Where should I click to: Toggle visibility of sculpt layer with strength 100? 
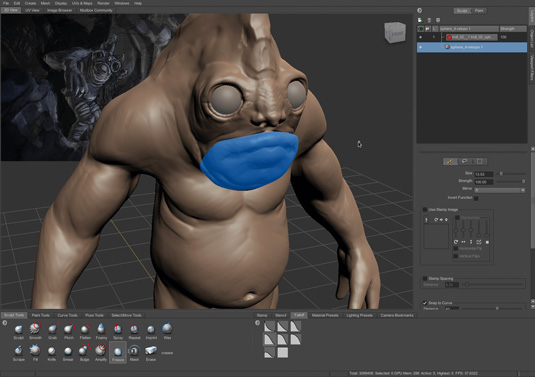420,37
